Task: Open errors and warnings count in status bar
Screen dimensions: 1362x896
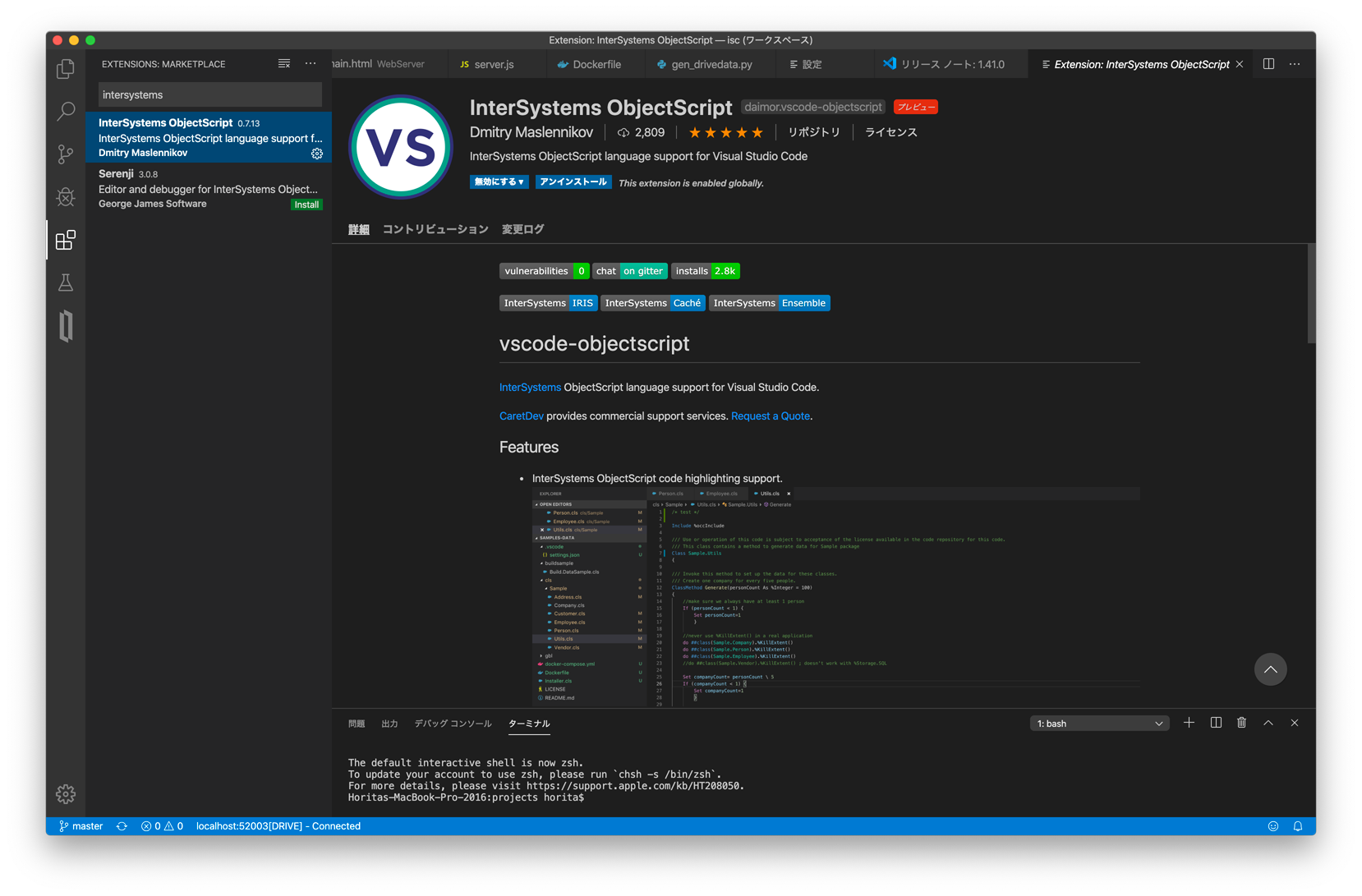Action: tap(162, 826)
